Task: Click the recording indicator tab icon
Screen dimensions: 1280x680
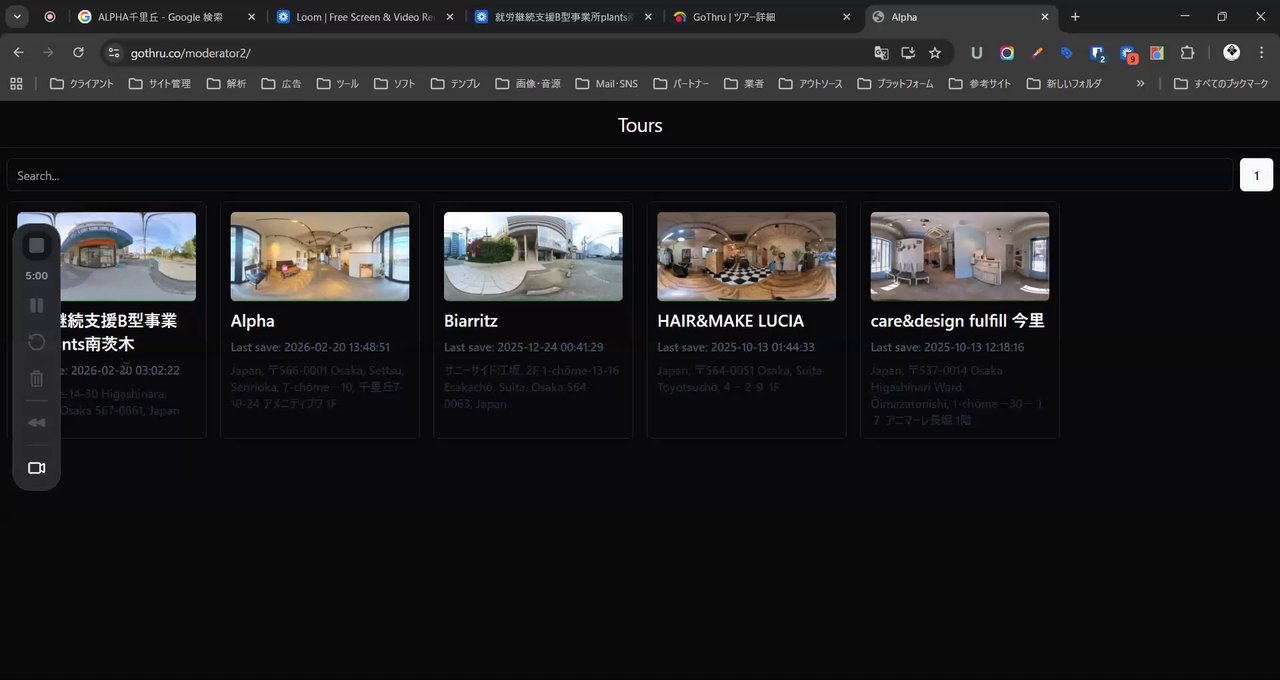Action: tap(50, 17)
